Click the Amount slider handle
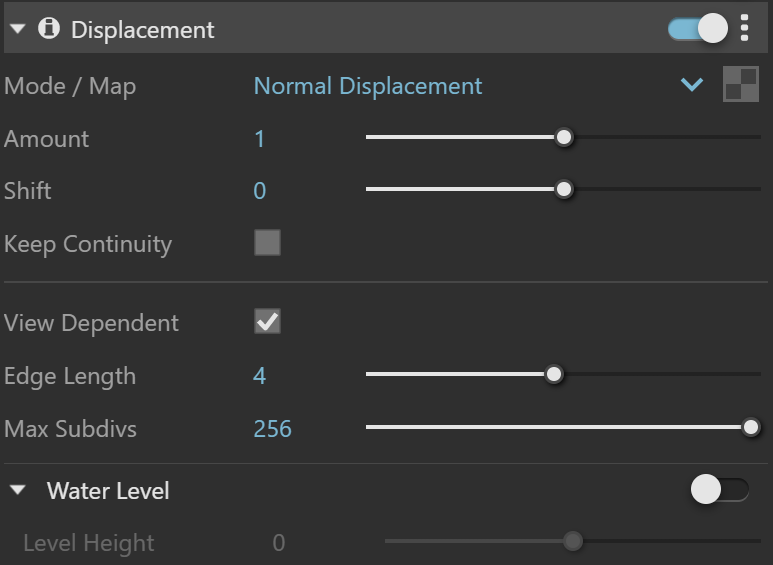Viewport: 773px width, 565px height. (x=563, y=137)
